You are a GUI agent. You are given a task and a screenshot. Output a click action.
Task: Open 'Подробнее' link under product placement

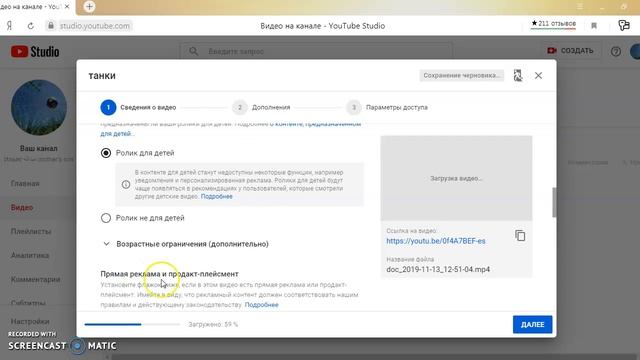click(x=261, y=304)
